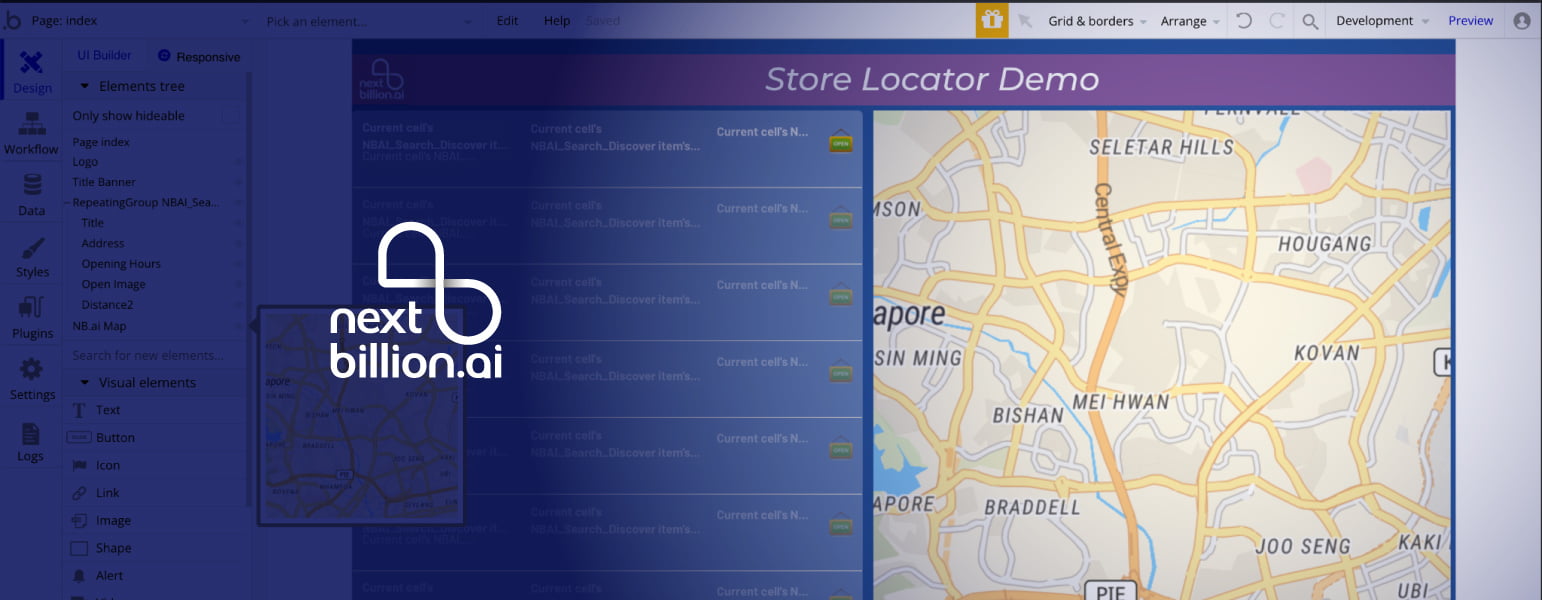
Task: Open the Data section
Action: click(x=32, y=195)
